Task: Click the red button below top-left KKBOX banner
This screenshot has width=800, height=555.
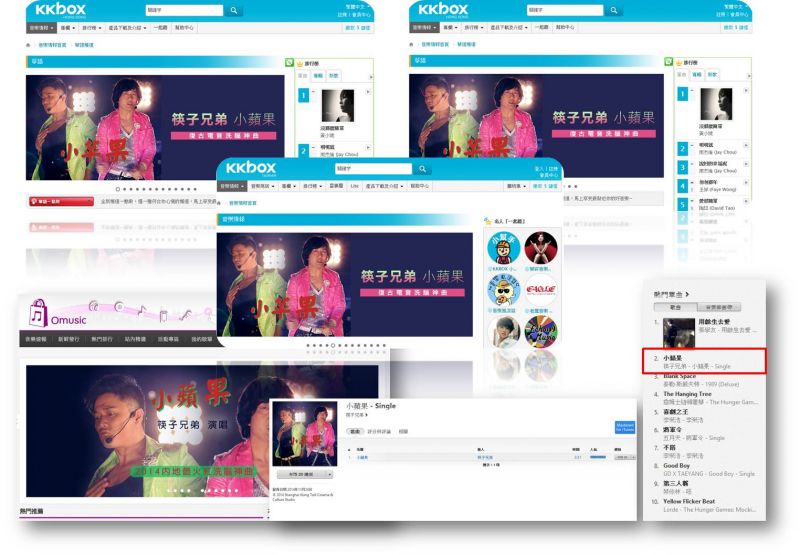Action: 61,202
